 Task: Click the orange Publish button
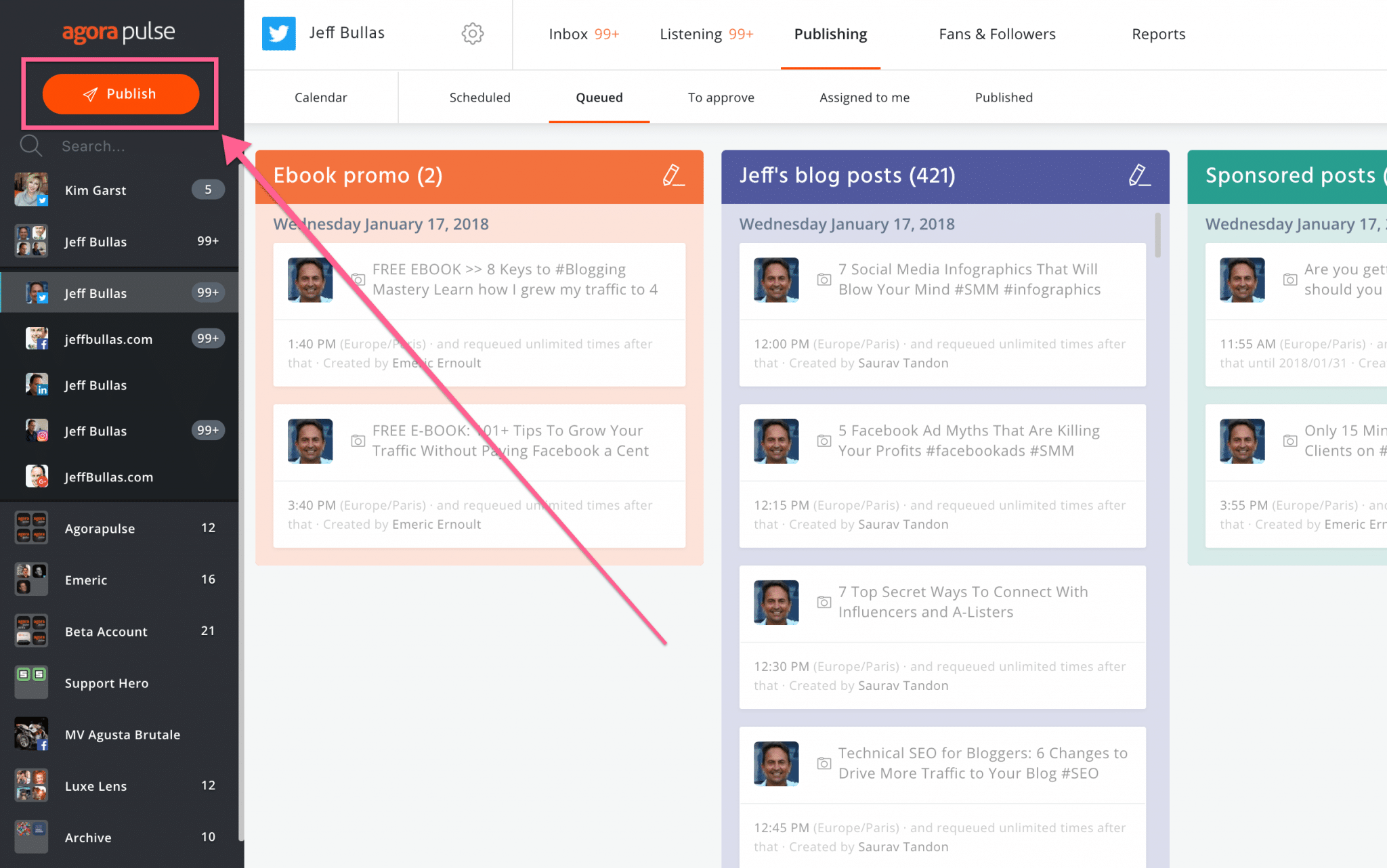coord(121,93)
